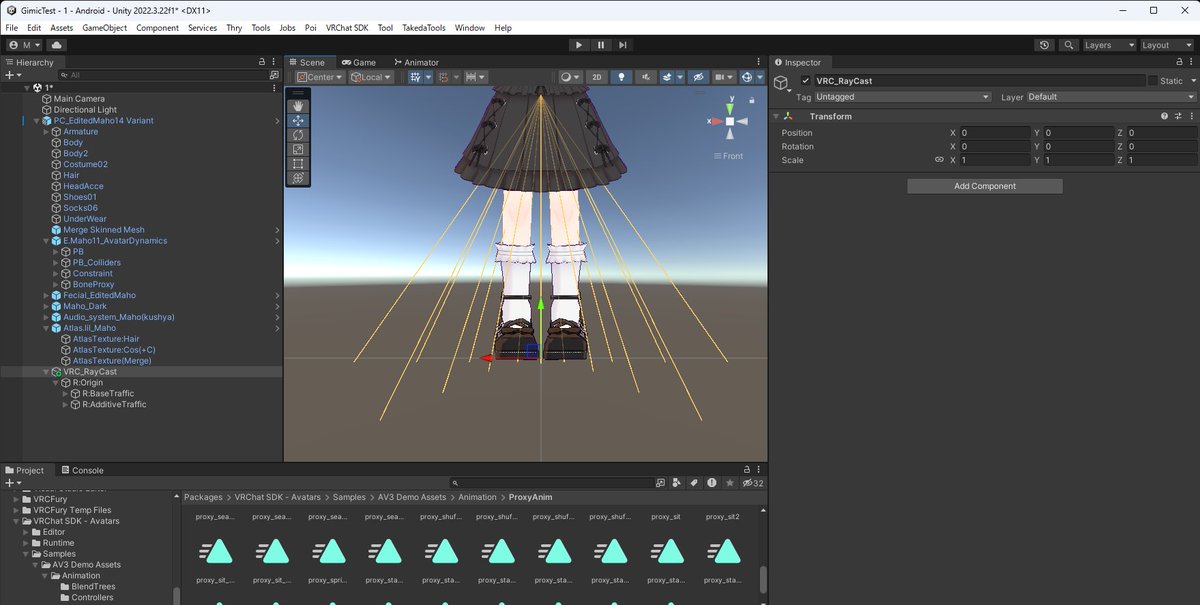Click the Rotation Y field
Viewport: 1200px width, 605px height.
tap(1079, 146)
